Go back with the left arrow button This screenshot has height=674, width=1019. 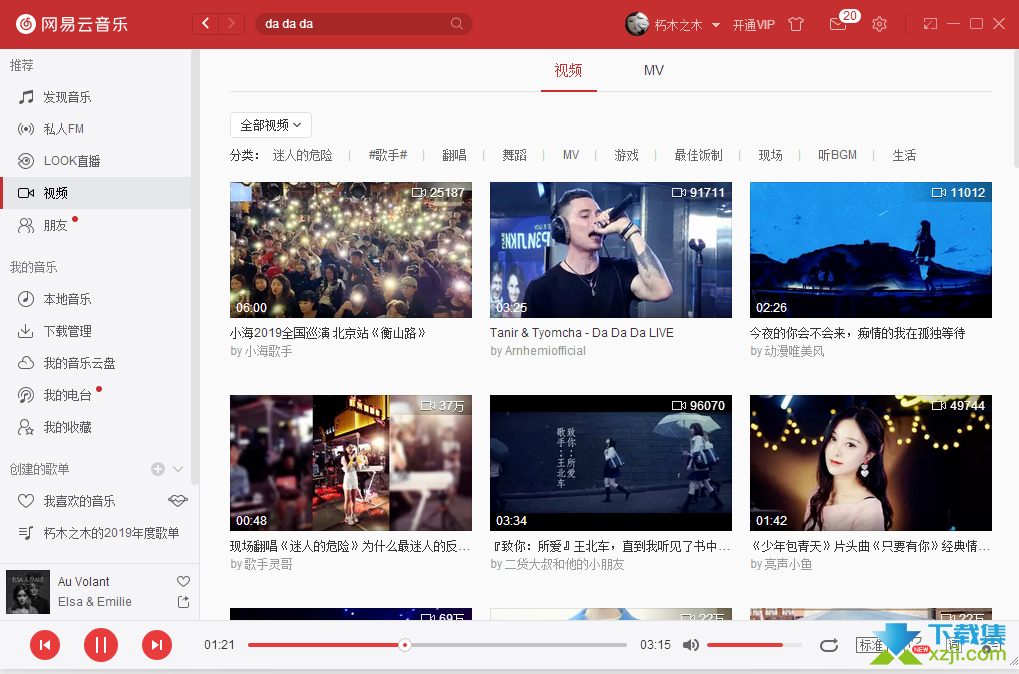pyautogui.click(x=205, y=24)
